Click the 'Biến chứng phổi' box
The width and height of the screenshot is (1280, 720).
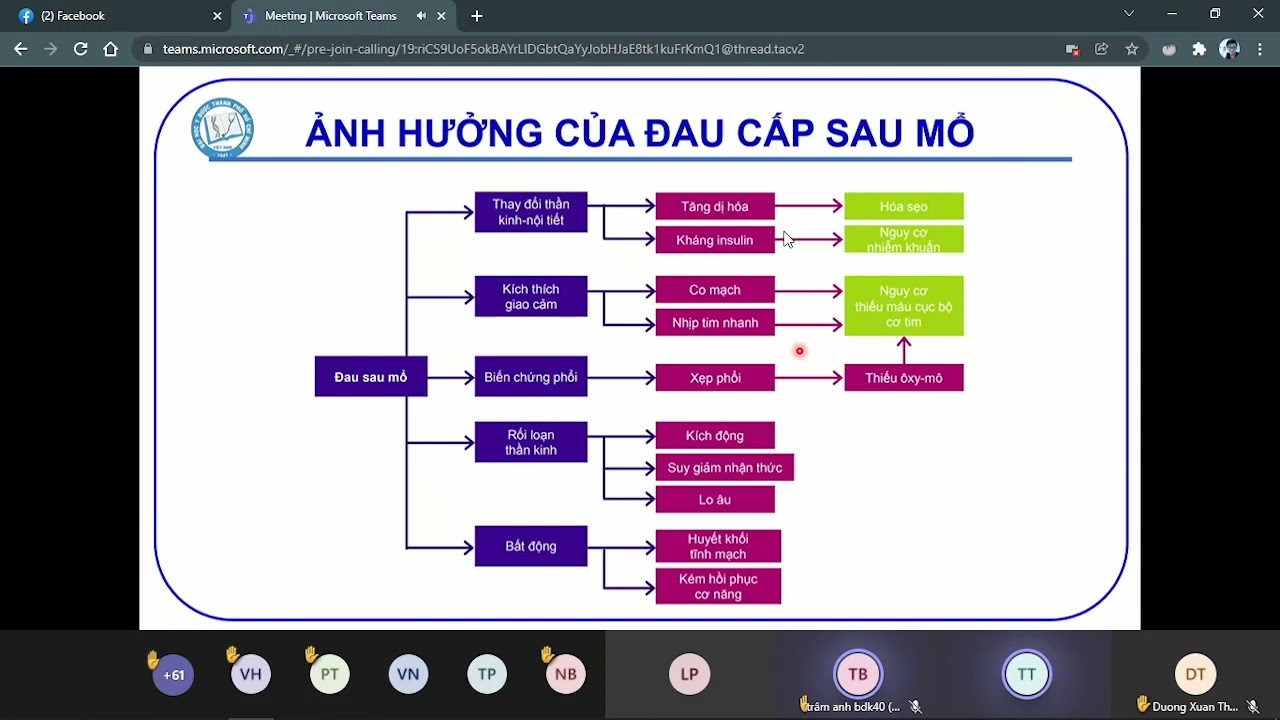[531, 377]
